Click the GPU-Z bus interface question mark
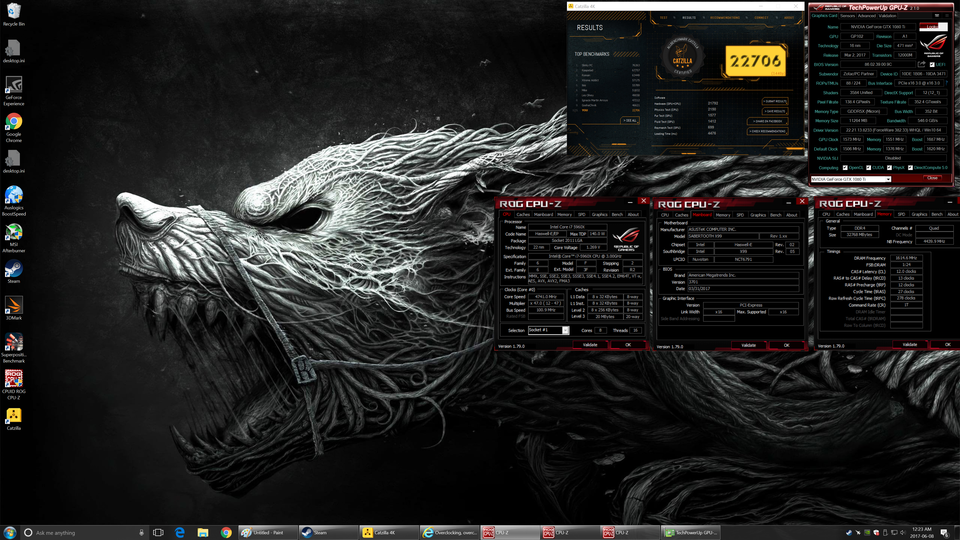Image resolution: width=960 pixels, height=540 pixels. coord(947,83)
